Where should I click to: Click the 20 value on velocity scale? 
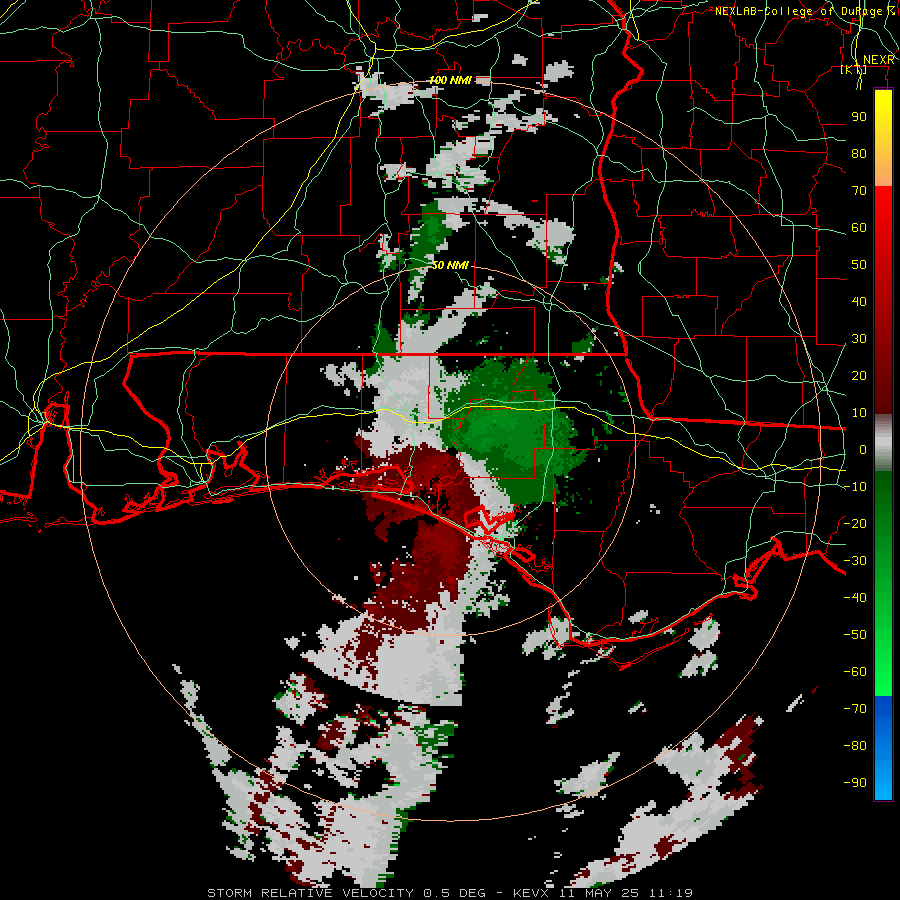(859, 375)
